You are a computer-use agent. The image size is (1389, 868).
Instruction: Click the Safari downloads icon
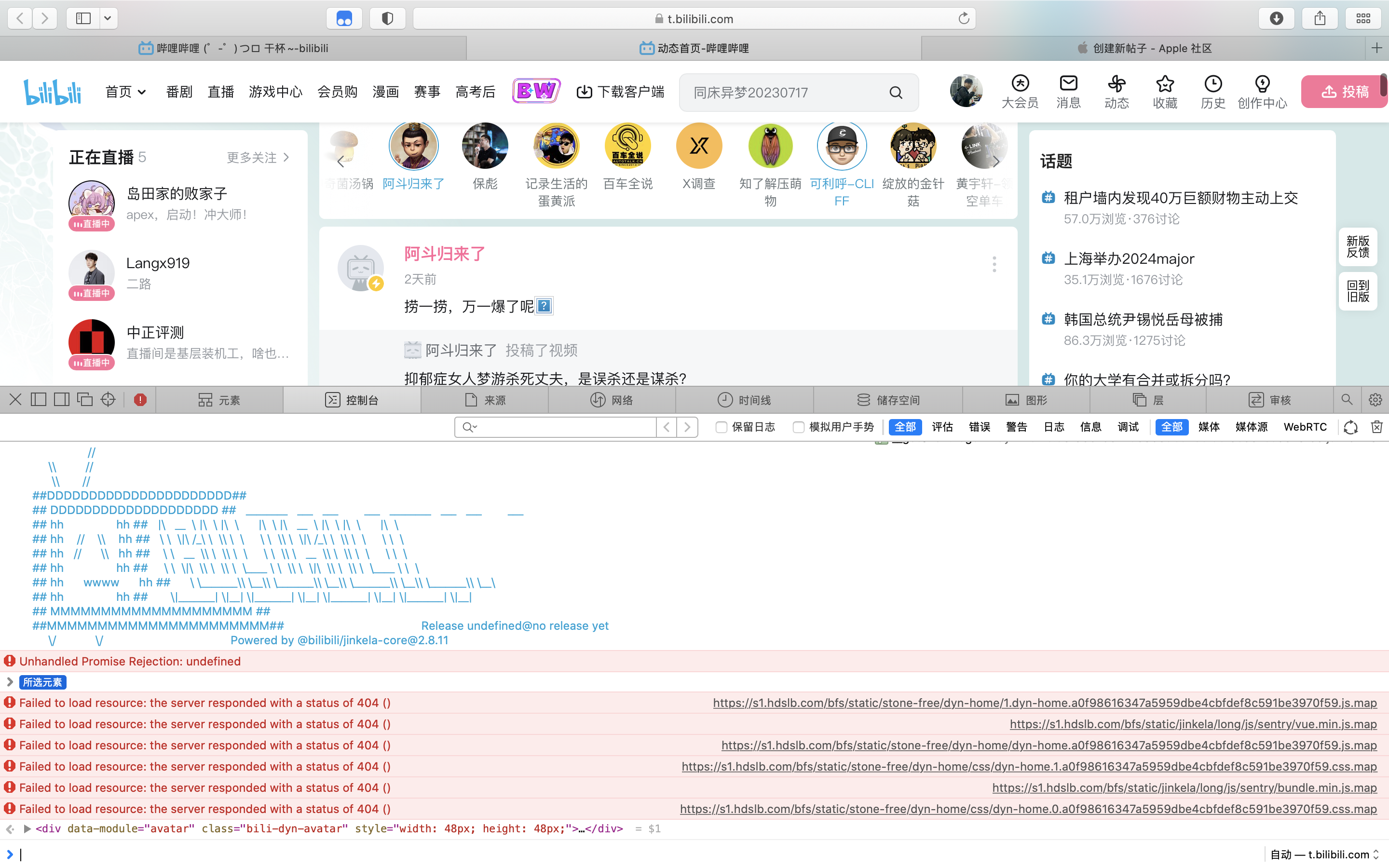pos(1276,18)
